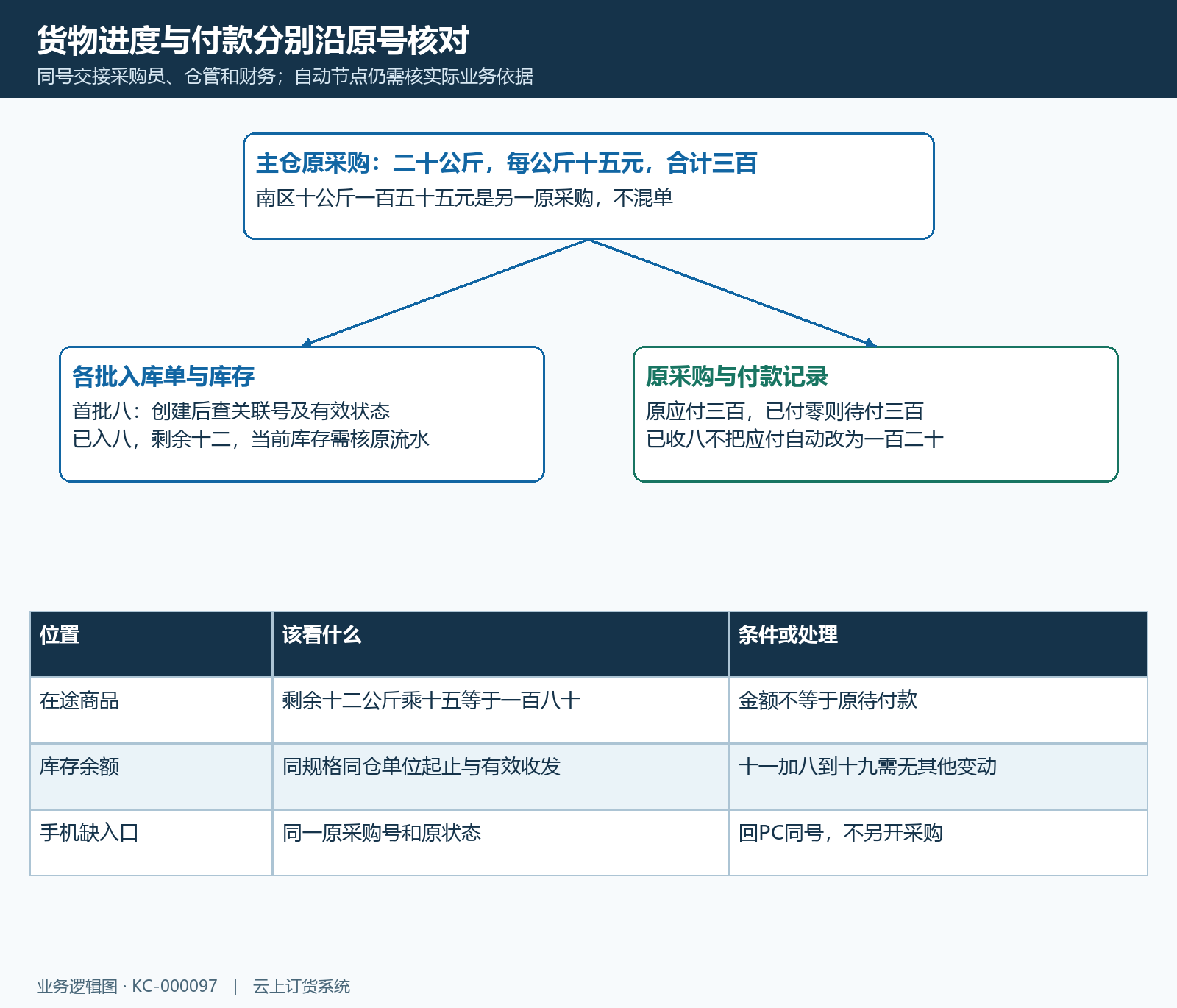Click subtitle 同号交接采购员、仓管和财务
The image size is (1177, 1008).
pyautogui.click(x=157, y=77)
